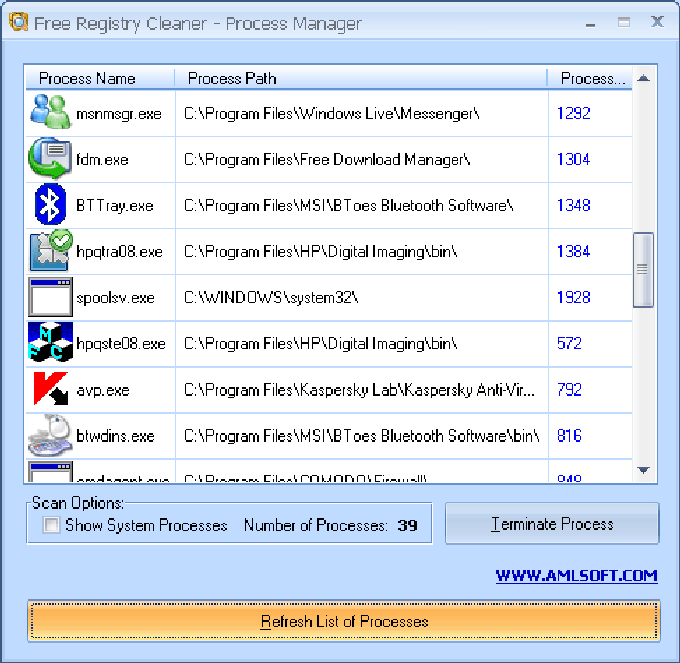Click process ID 1304
Image resolution: width=680 pixels, height=663 pixels.
573,160
